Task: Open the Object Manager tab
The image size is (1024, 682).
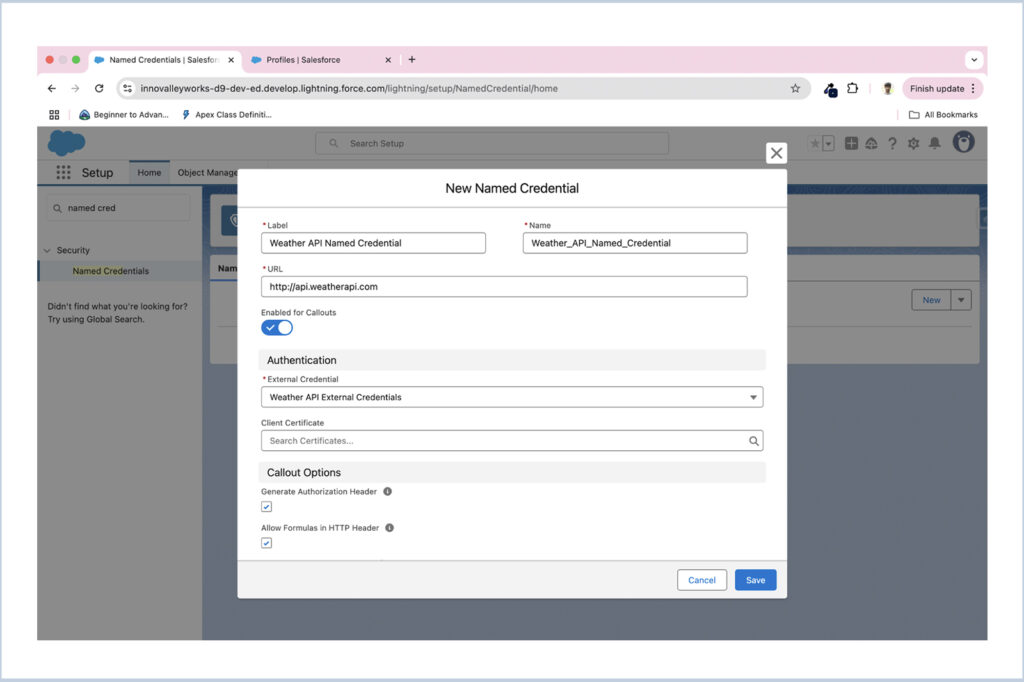Action: (207, 172)
